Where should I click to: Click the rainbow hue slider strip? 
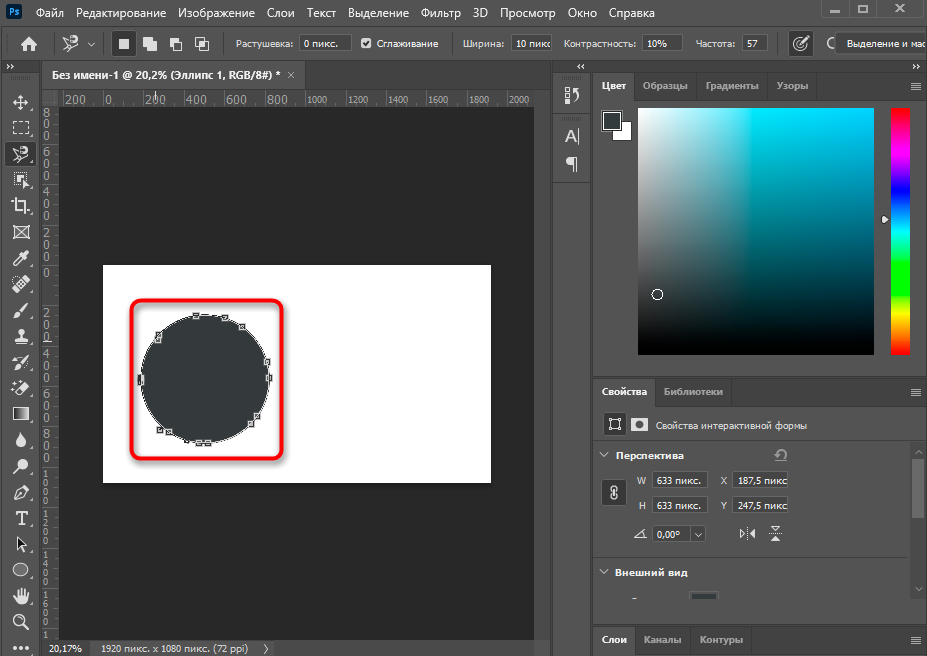tap(900, 230)
